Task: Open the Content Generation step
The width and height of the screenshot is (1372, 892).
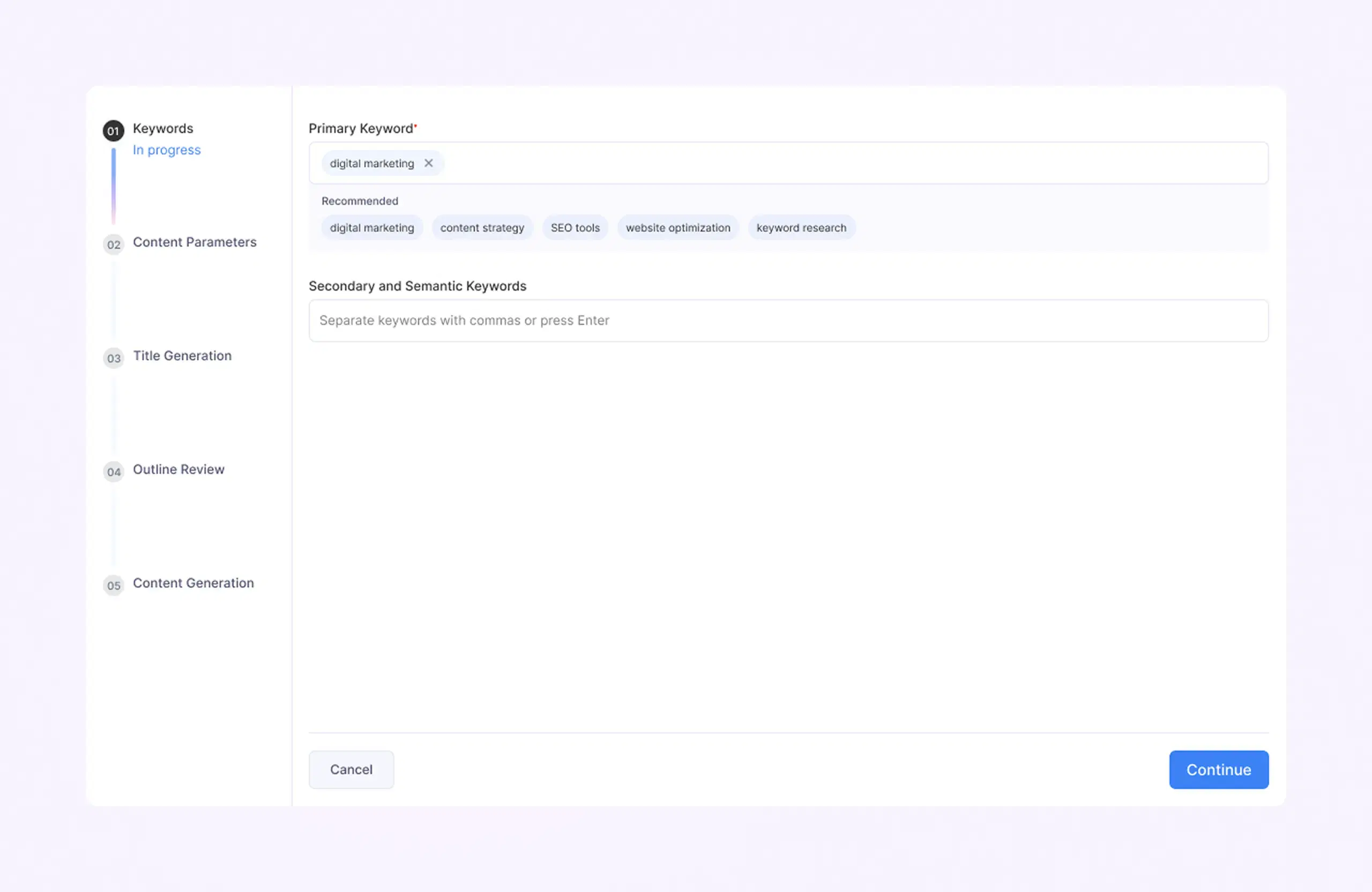Action: tap(193, 582)
